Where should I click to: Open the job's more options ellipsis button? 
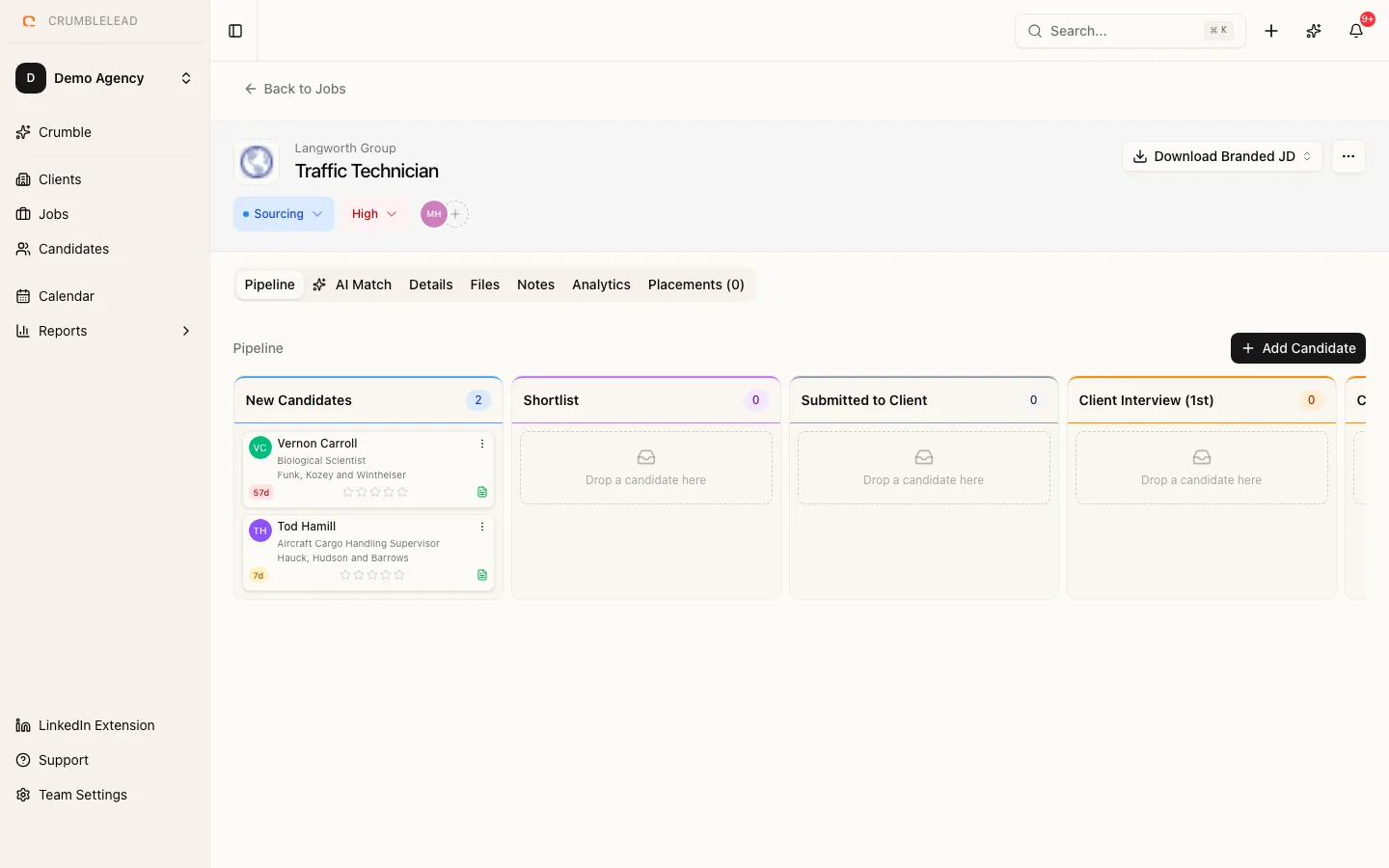[x=1348, y=156]
